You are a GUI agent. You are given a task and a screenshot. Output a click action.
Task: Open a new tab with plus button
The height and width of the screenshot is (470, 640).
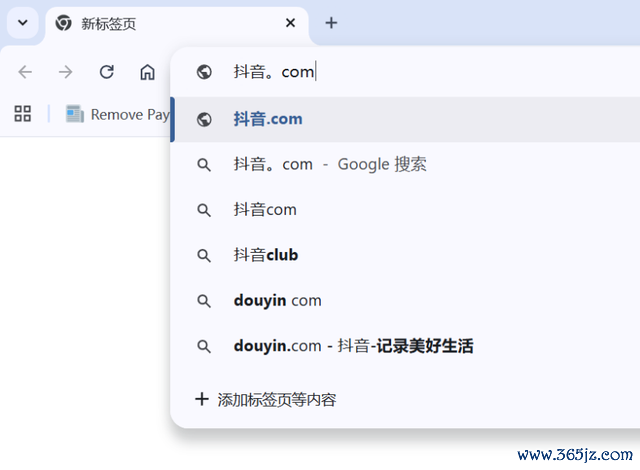tap(331, 23)
